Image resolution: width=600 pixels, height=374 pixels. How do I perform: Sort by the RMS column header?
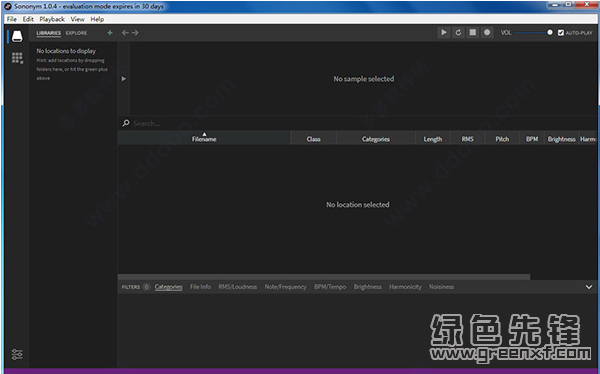pyautogui.click(x=468, y=139)
